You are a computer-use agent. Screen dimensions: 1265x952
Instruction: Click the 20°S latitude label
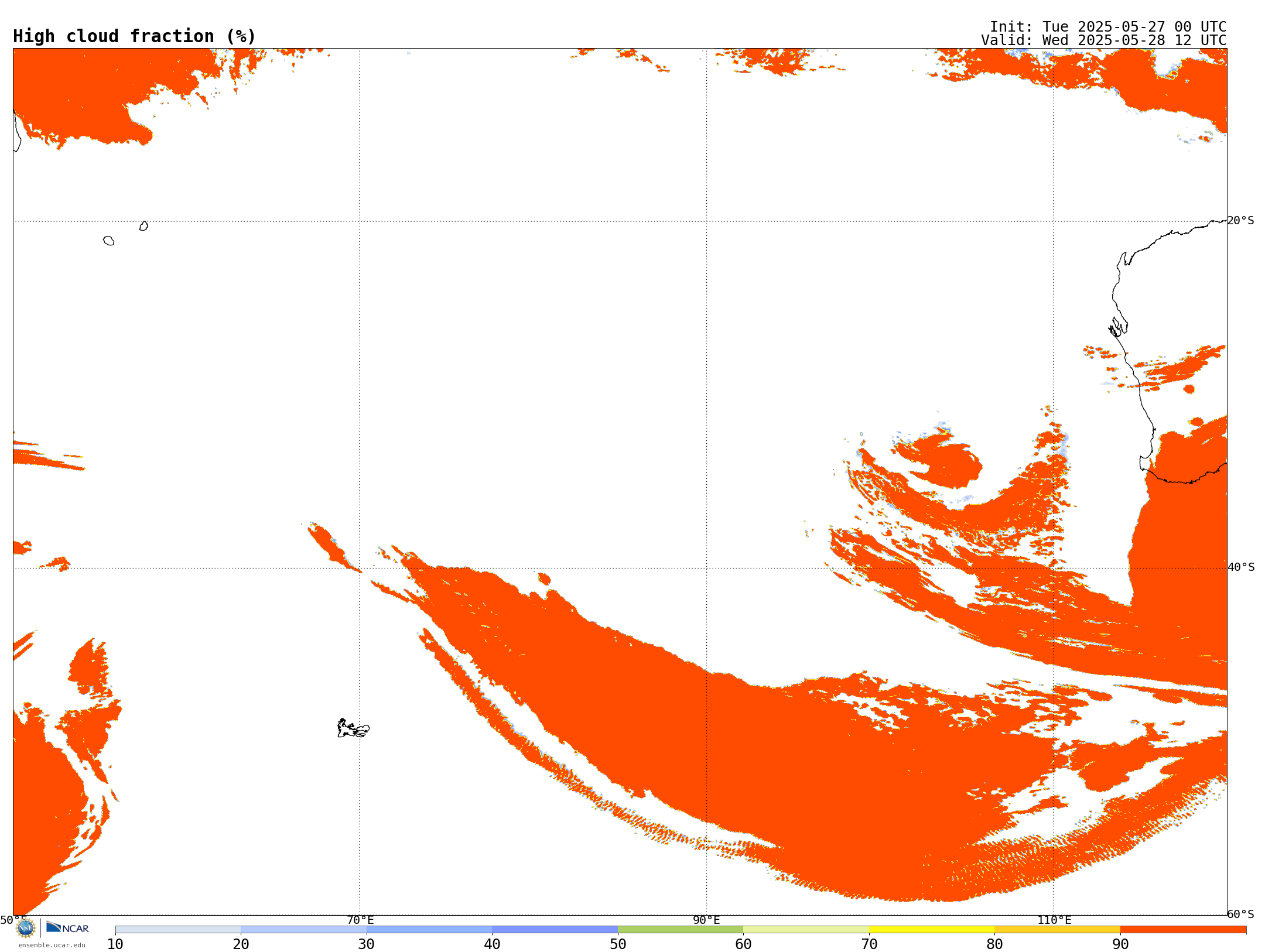click(1241, 221)
